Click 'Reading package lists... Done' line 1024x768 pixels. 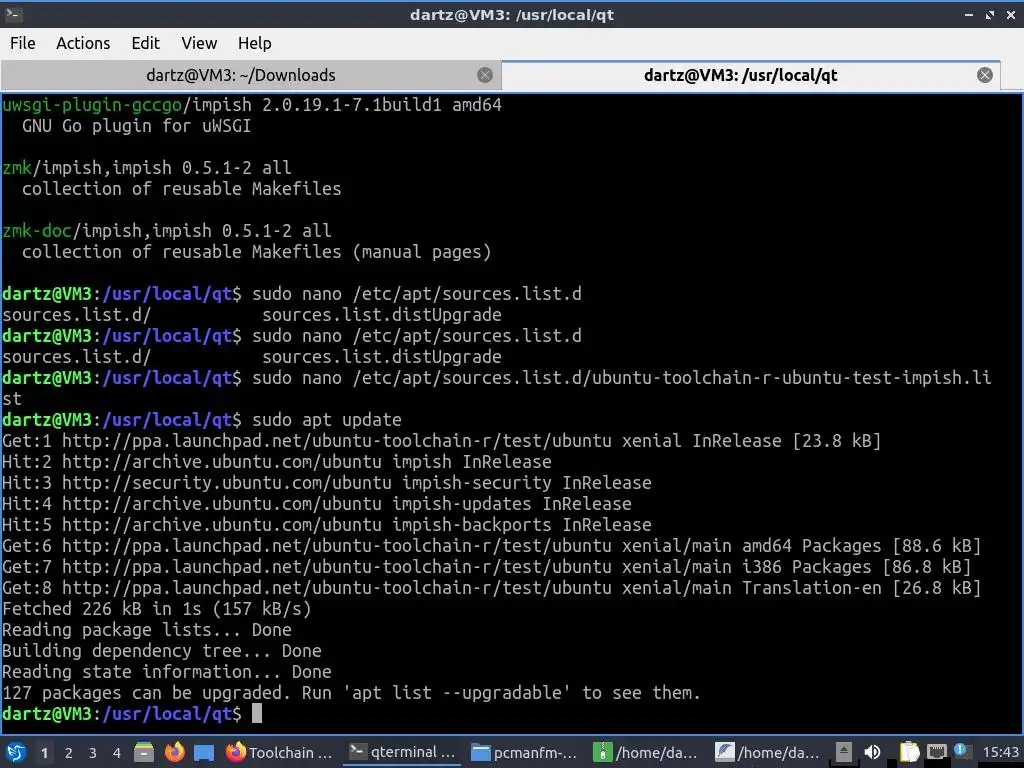147,630
